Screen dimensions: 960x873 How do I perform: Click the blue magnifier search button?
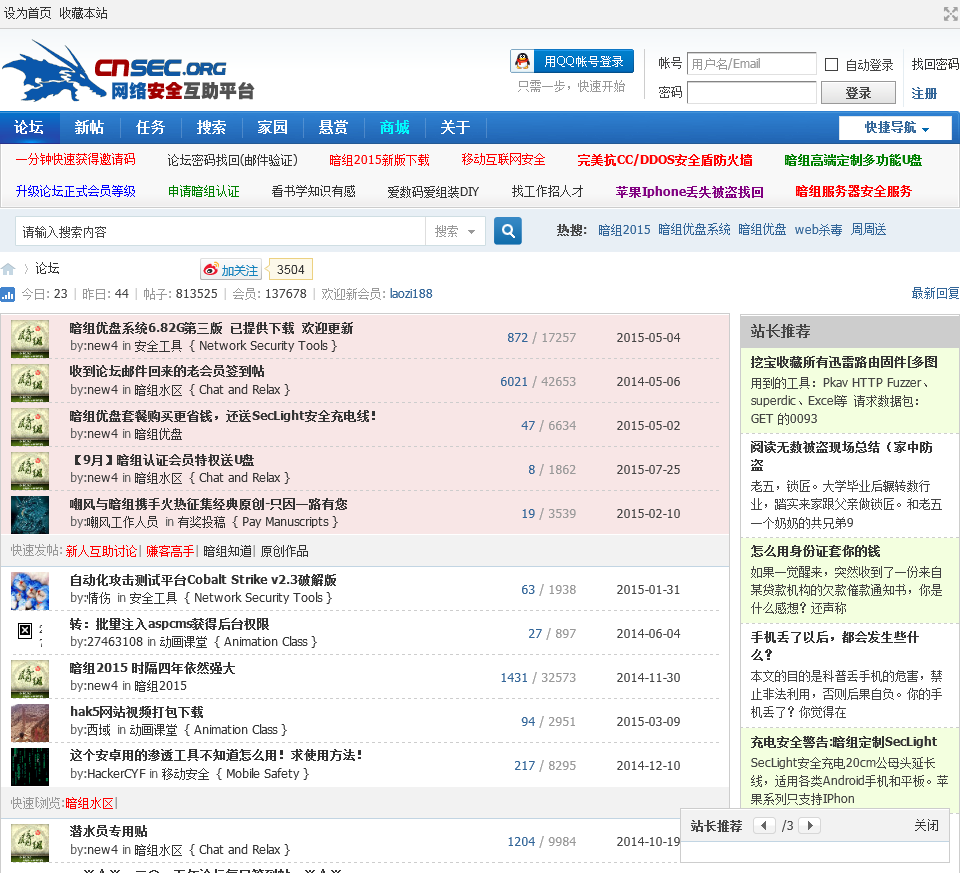[x=508, y=231]
